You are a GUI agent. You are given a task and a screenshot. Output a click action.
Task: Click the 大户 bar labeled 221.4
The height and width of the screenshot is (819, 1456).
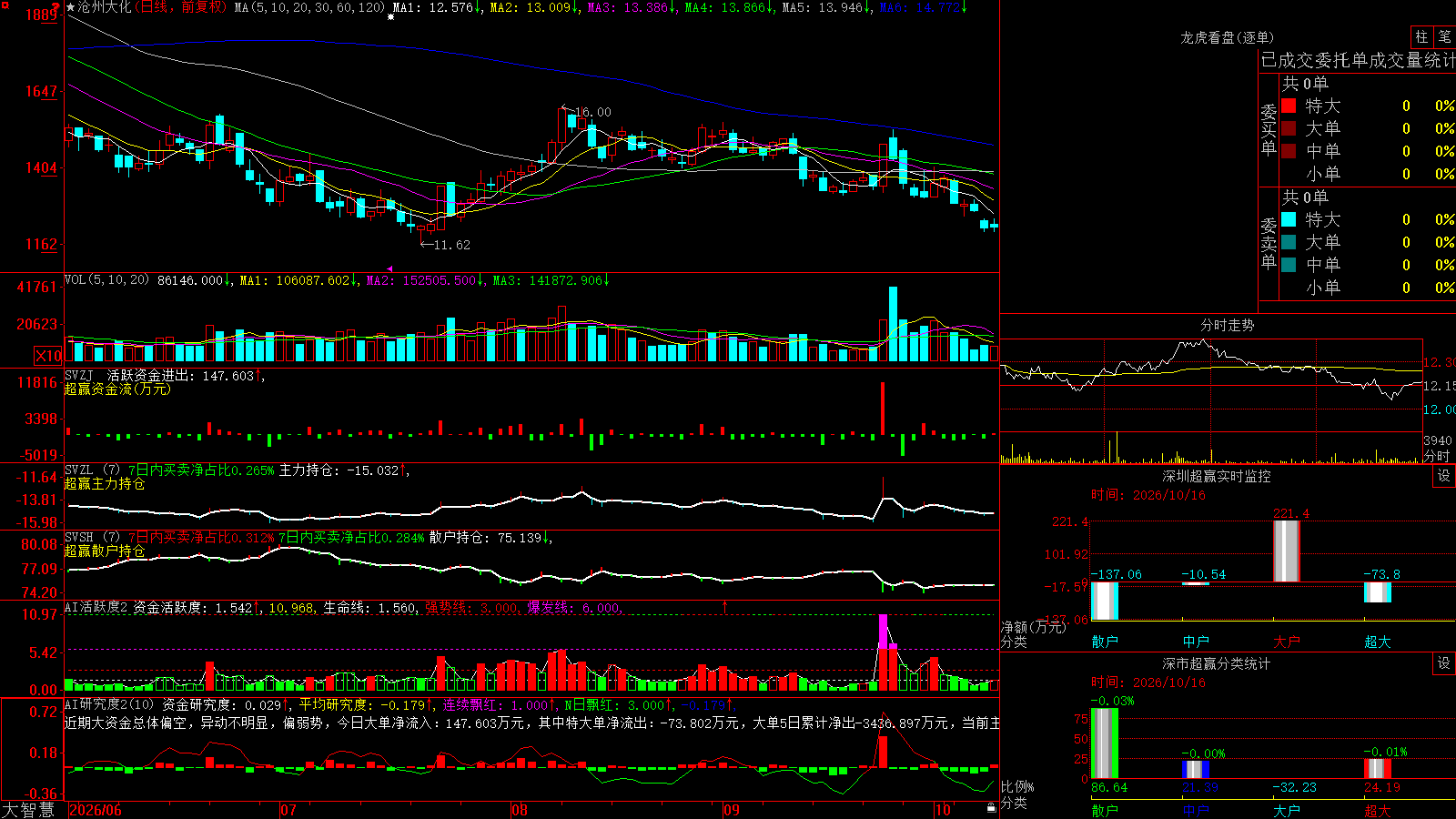click(1287, 551)
